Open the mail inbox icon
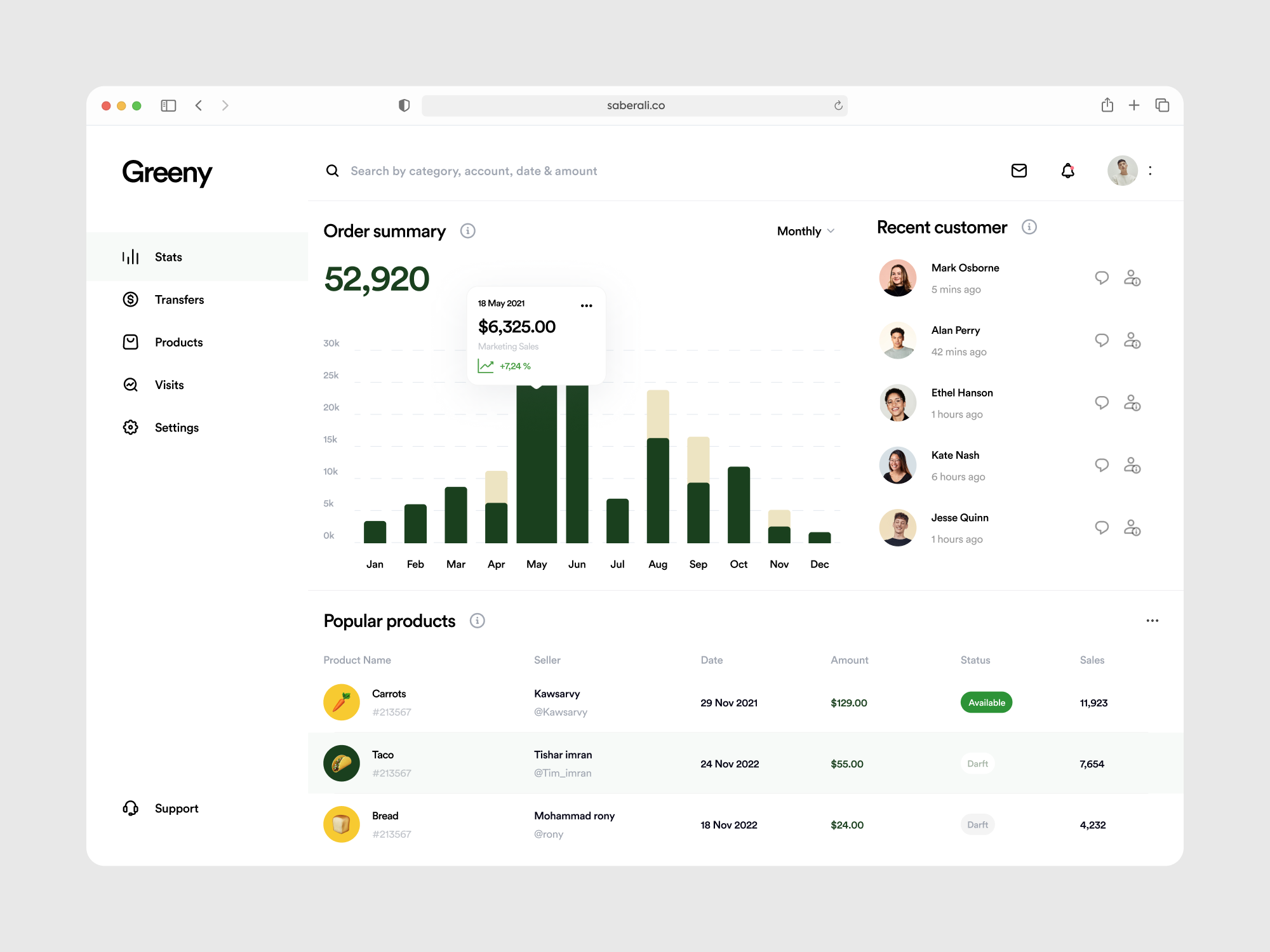The image size is (1270, 952). (x=1019, y=171)
